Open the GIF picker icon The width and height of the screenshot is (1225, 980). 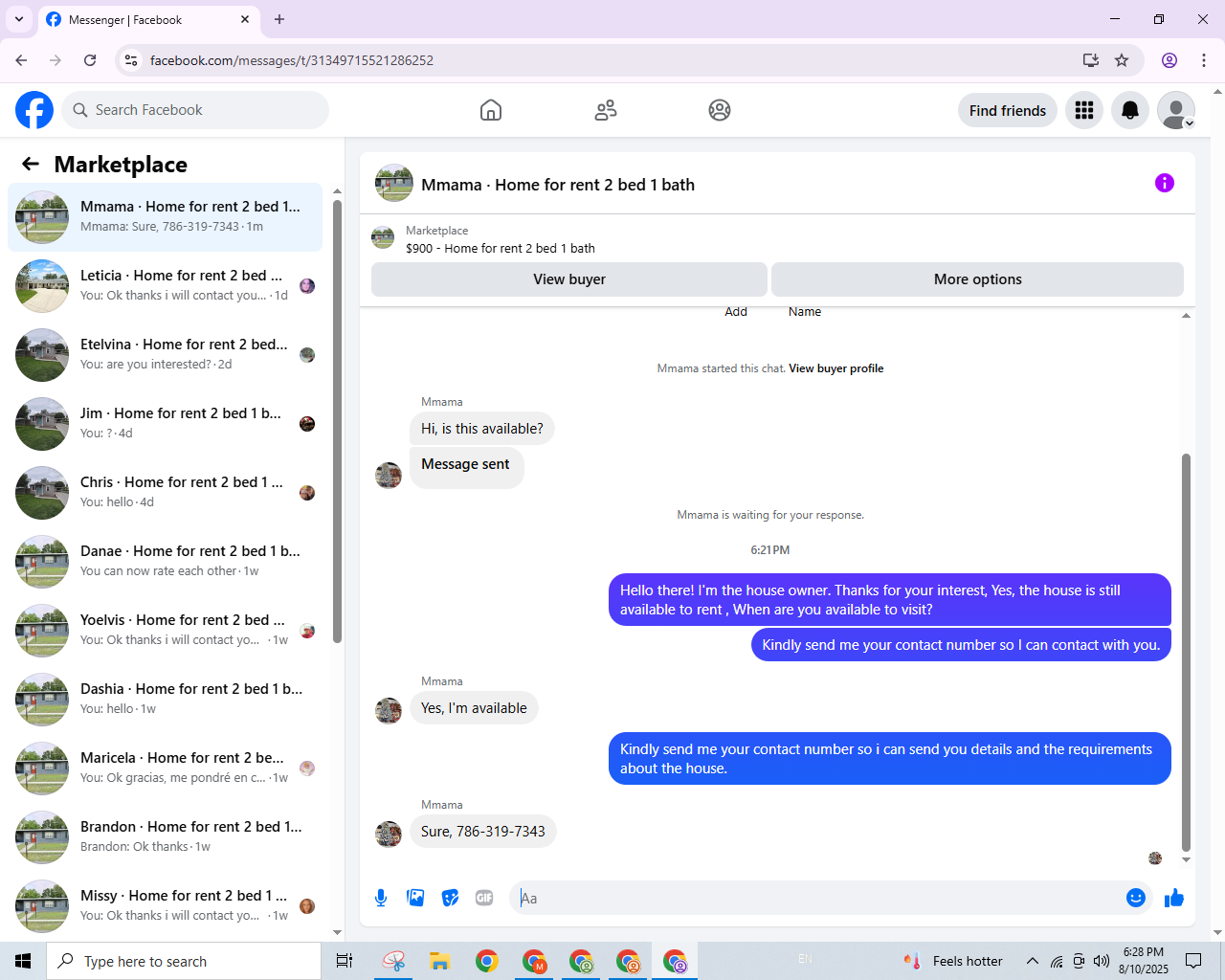click(484, 898)
